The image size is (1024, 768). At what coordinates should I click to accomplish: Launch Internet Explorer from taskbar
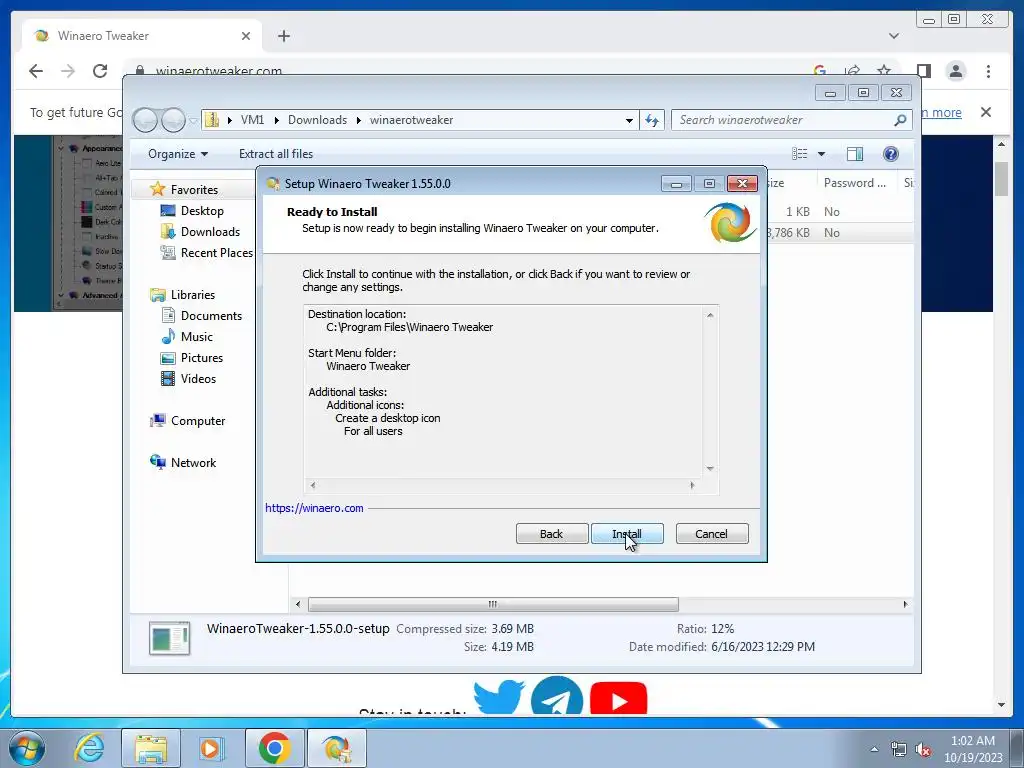[x=88, y=748]
